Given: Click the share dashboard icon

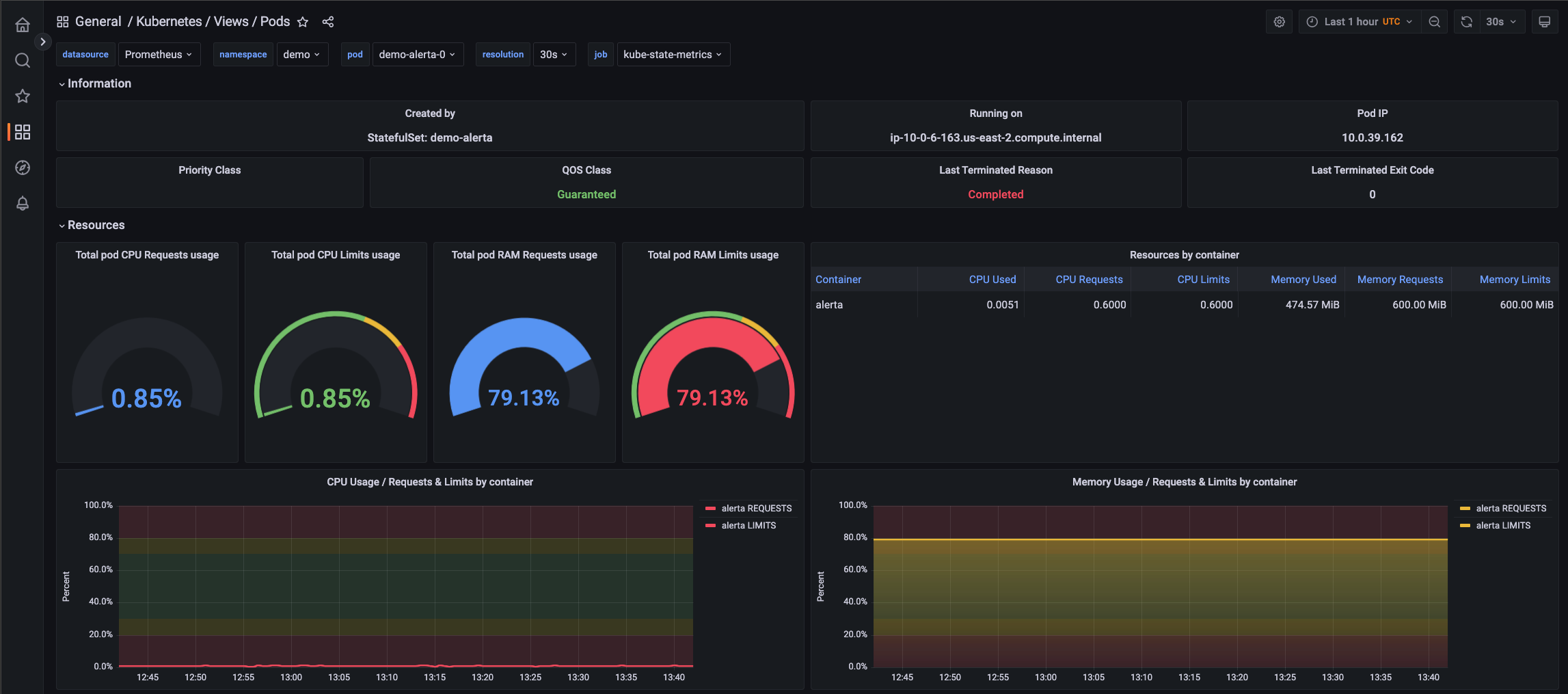Looking at the screenshot, I should 328,22.
